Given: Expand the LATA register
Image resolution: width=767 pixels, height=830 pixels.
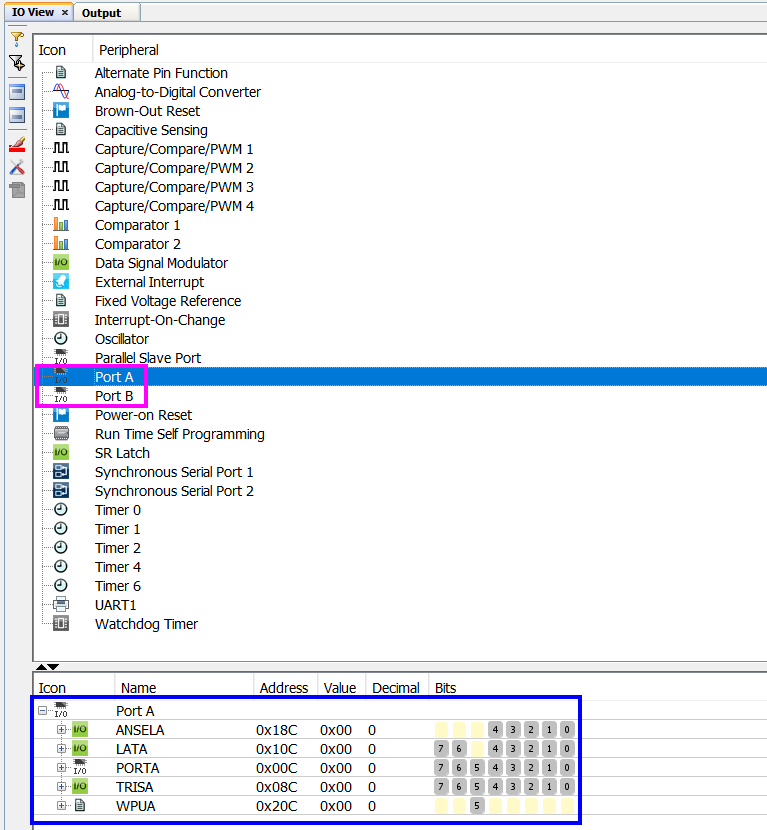Looking at the screenshot, I should [x=61, y=748].
